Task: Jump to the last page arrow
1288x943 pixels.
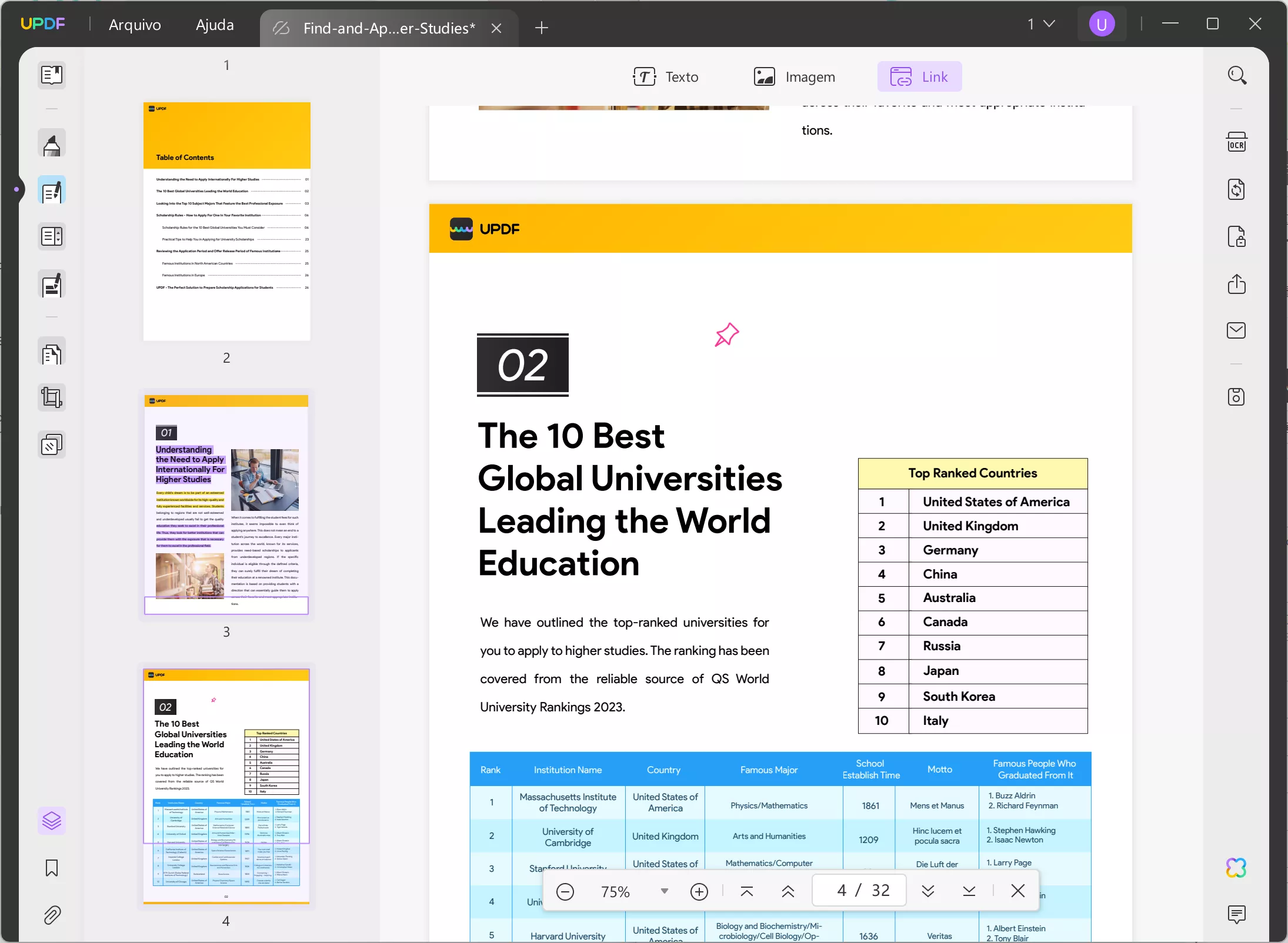Action: pyautogui.click(x=969, y=891)
